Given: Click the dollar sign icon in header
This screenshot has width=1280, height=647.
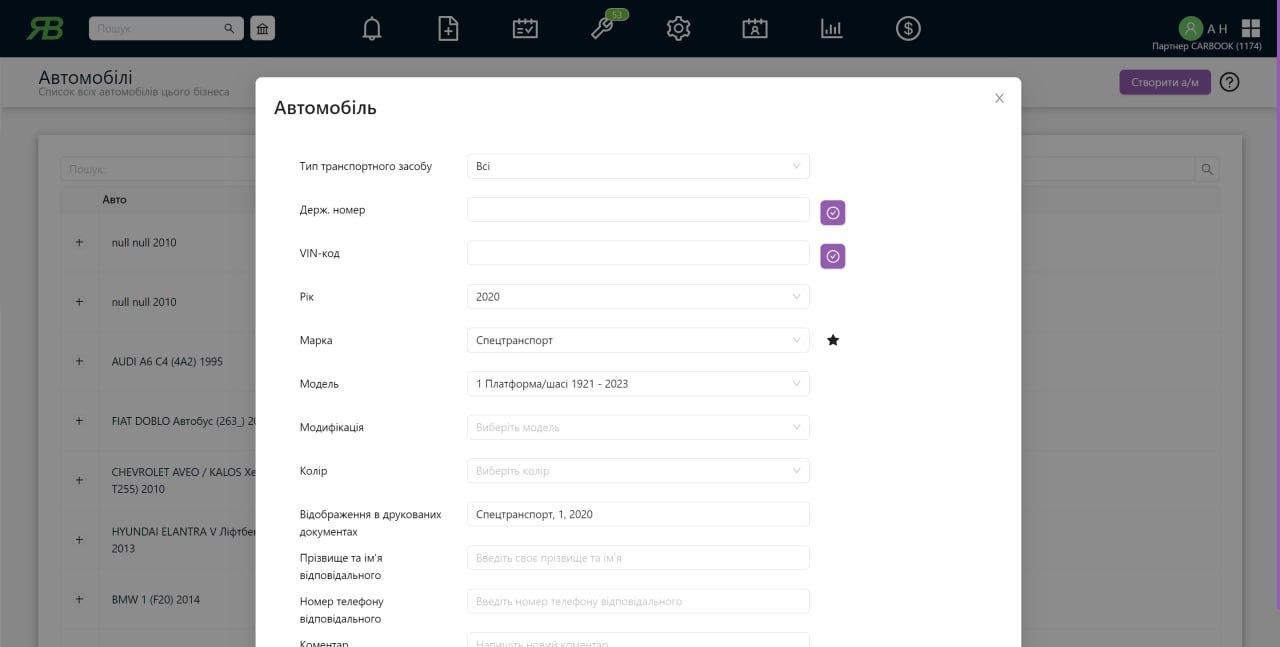Looking at the screenshot, I should click(x=908, y=29).
